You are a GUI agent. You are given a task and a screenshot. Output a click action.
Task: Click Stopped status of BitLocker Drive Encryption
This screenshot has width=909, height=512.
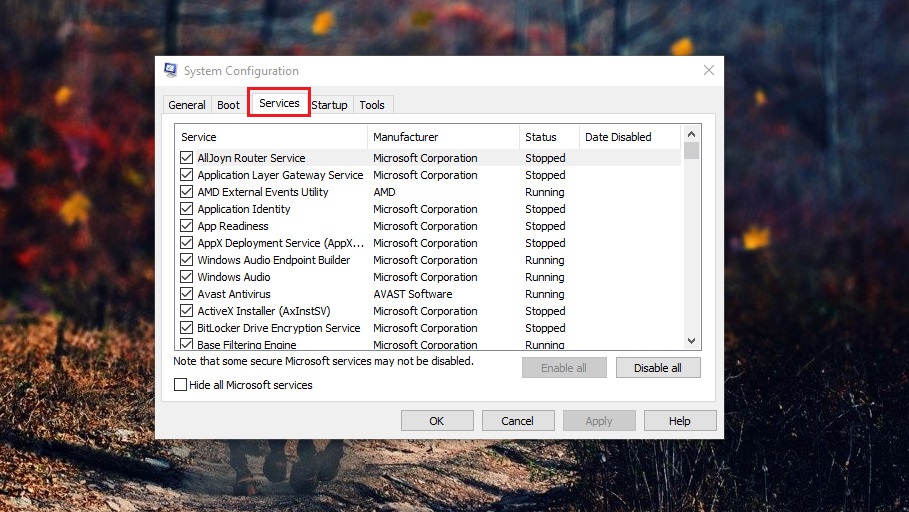click(545, 328)
